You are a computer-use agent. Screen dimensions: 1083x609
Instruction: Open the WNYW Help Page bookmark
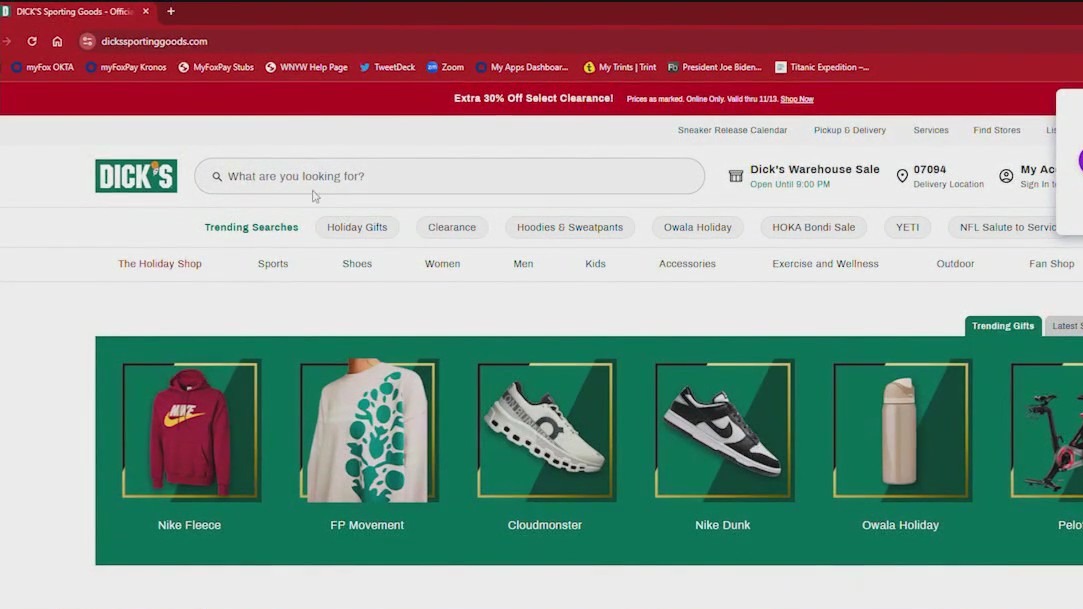pos(307,67)
